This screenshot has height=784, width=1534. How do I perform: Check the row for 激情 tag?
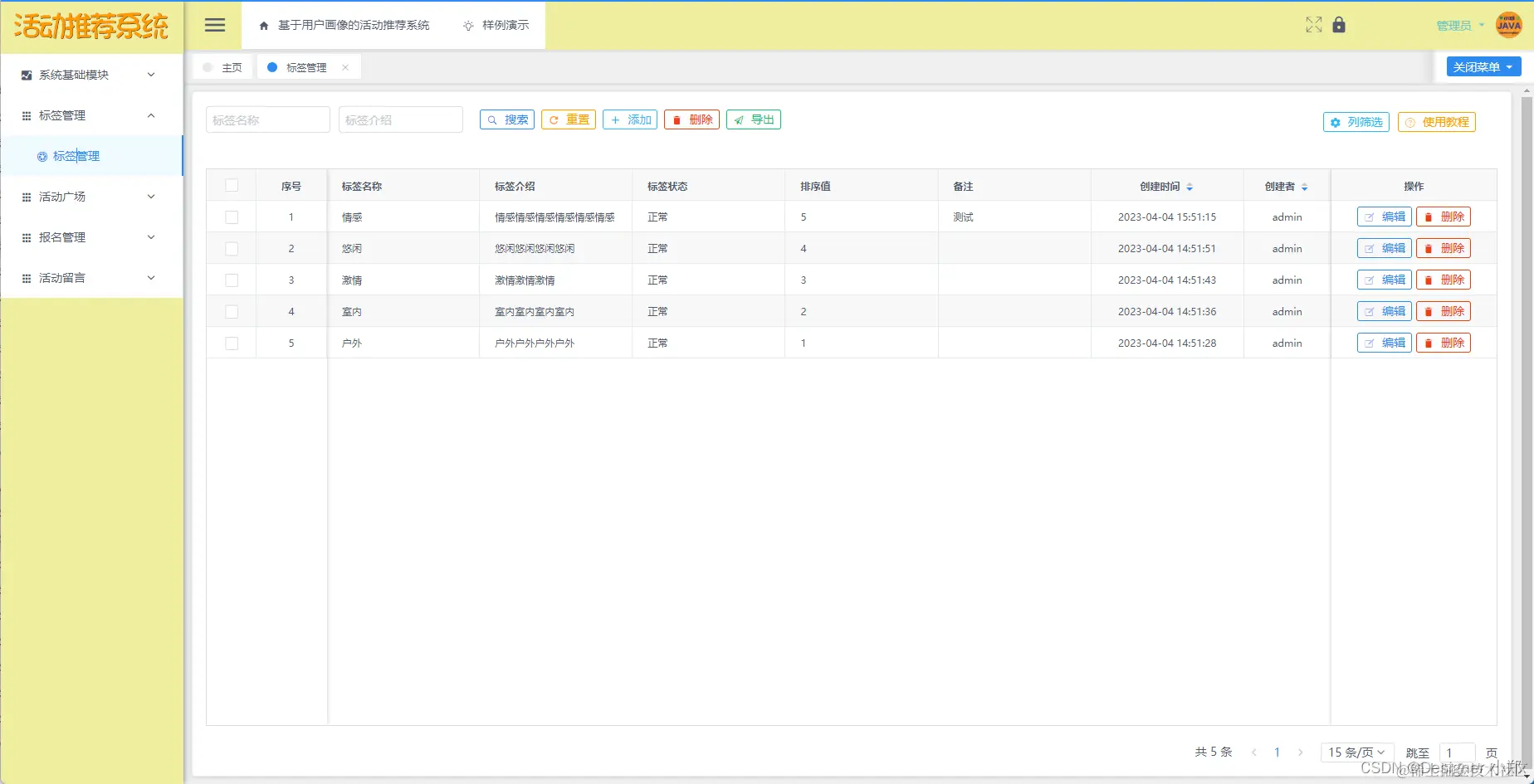[232, 280]
